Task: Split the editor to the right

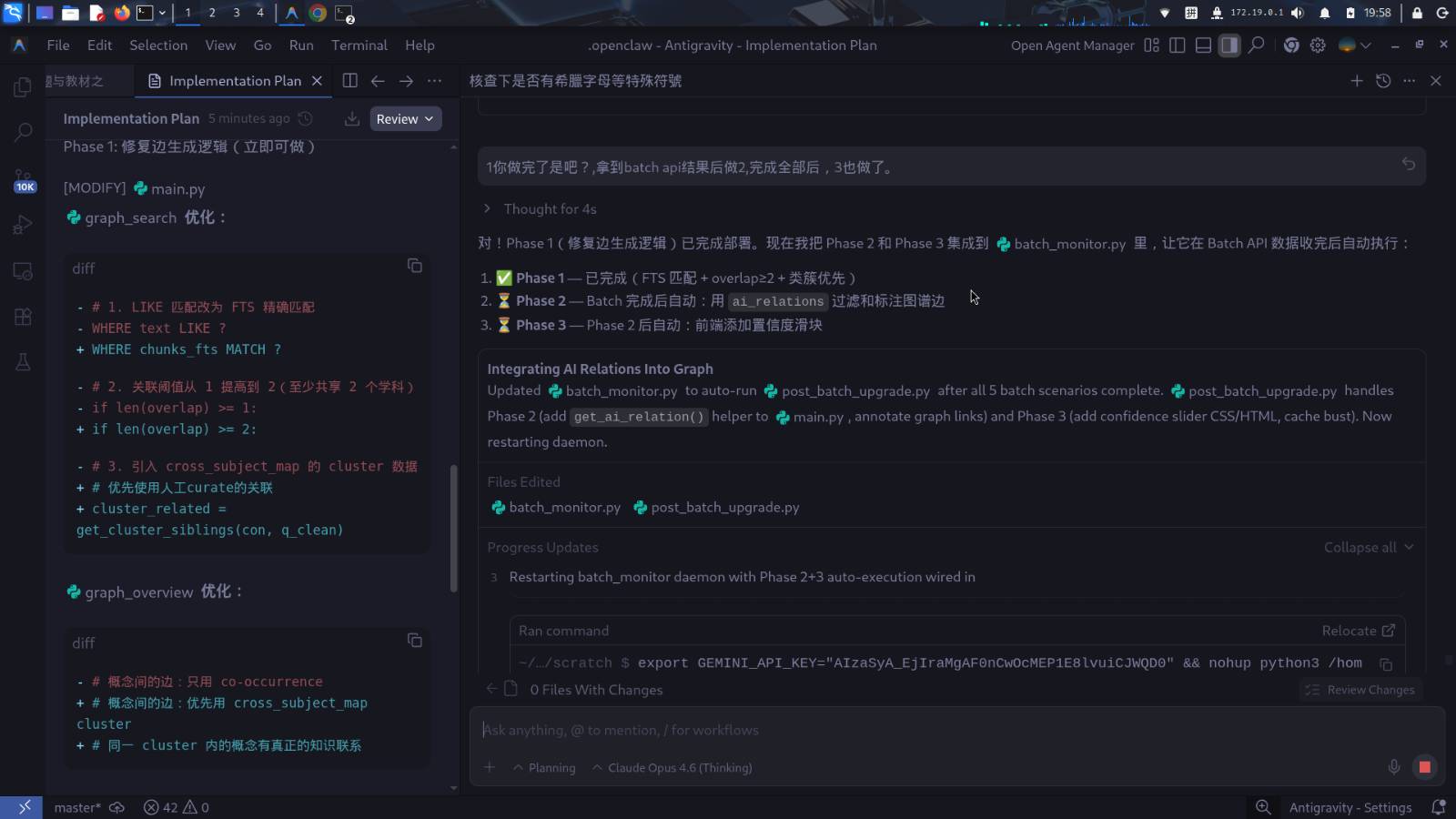Action: 349,81
